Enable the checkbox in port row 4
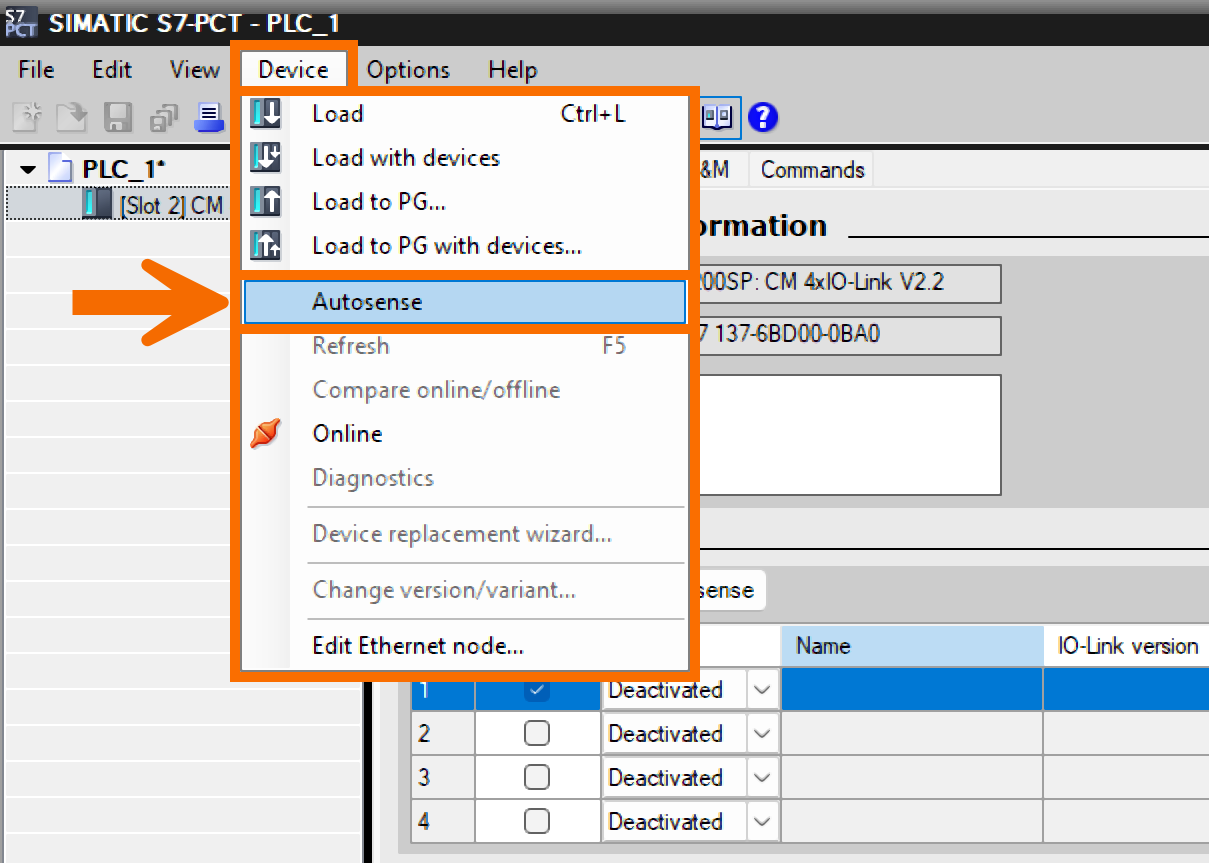The image size is (1209, 863). 537,822
